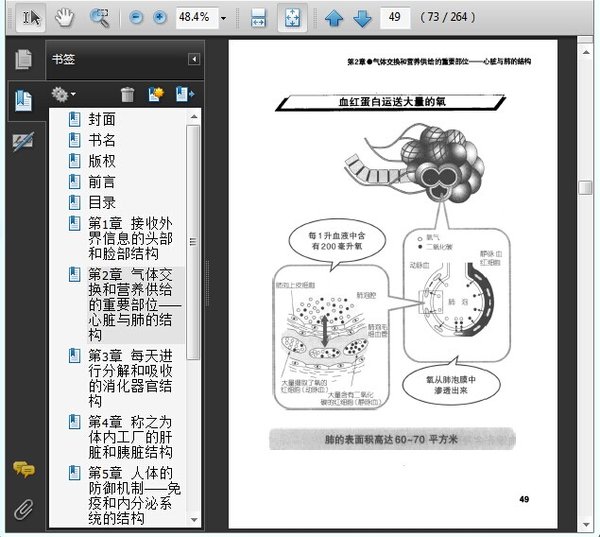
Task: Zoom in with the plus button
Action: point(160,17)
